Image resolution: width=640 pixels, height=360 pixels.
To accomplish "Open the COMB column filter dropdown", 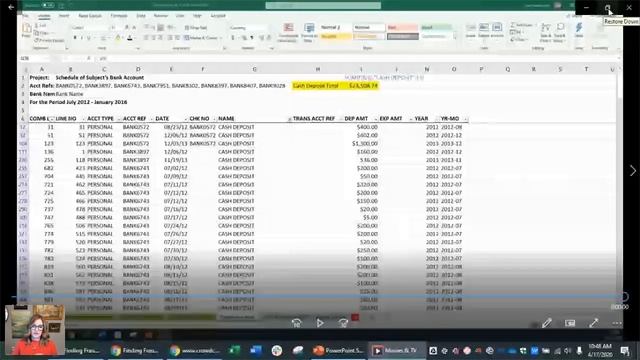I will point(51,119).
